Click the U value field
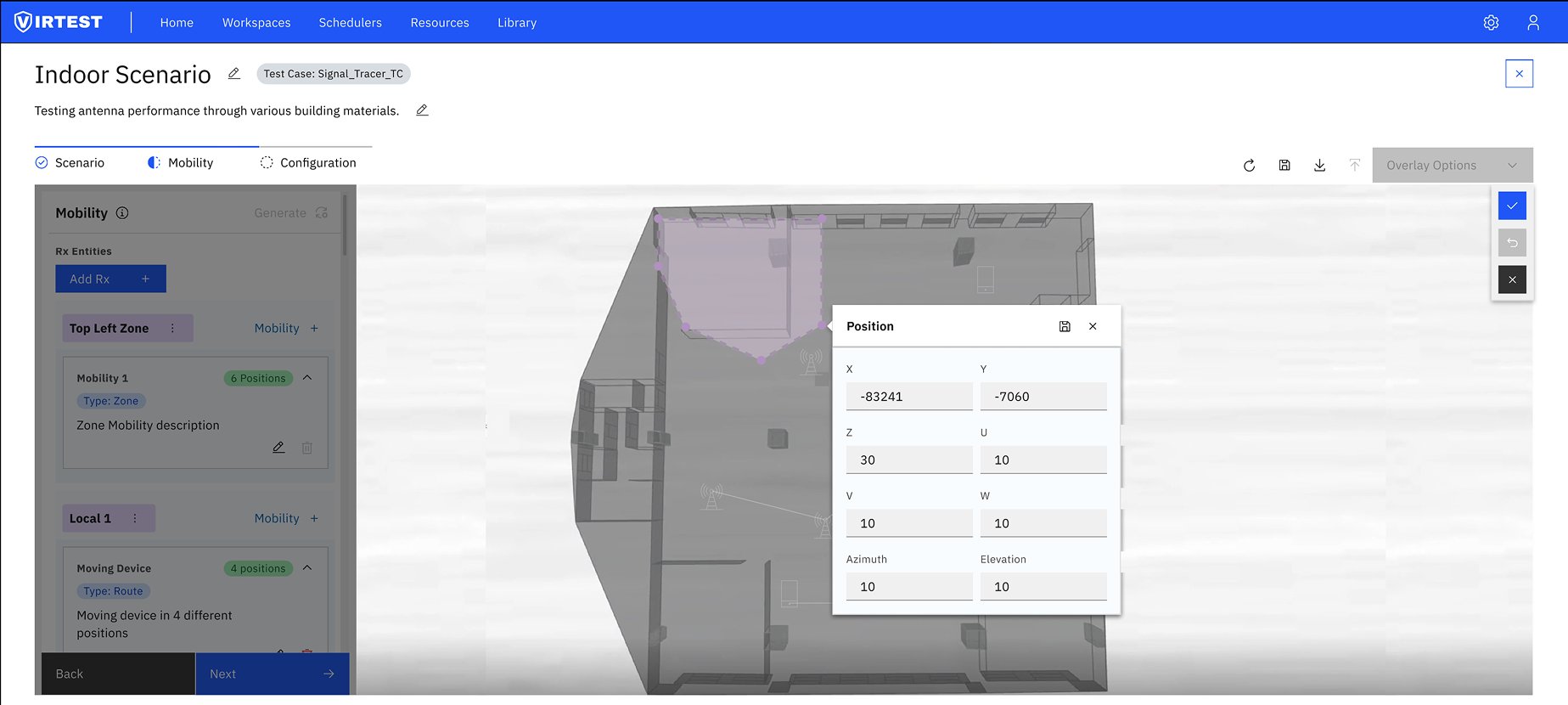Viewport: 1568px width, 705px height. (x=1043, y=460)
